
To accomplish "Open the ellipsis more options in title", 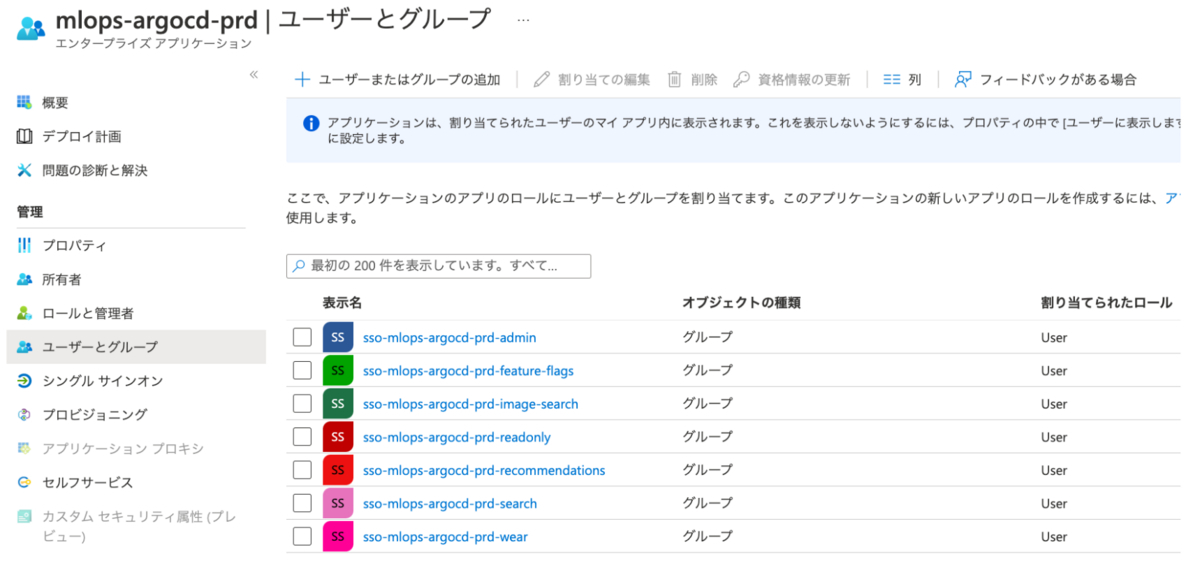I will (524, 19).
